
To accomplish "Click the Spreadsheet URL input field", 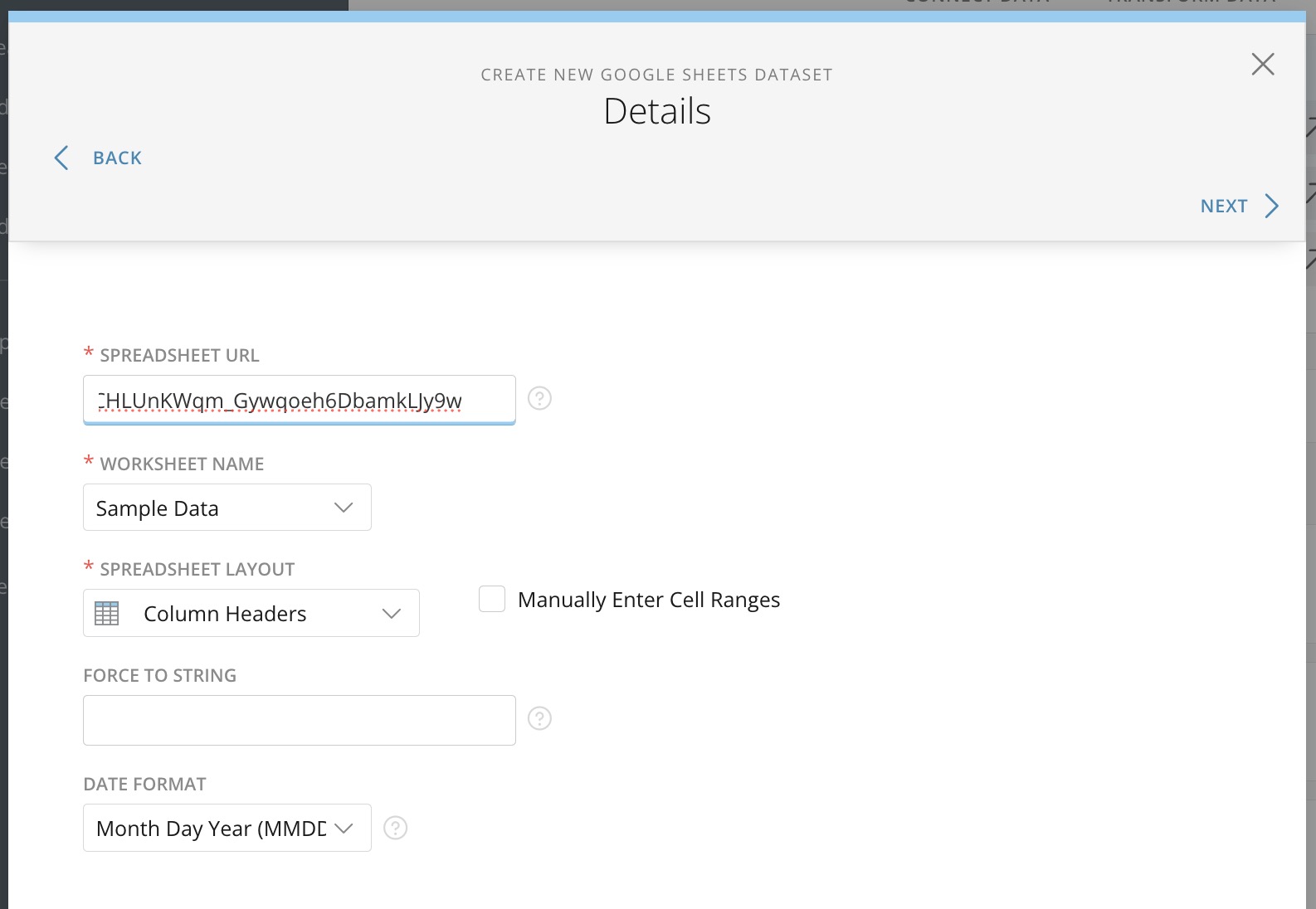I will point(299,400).
